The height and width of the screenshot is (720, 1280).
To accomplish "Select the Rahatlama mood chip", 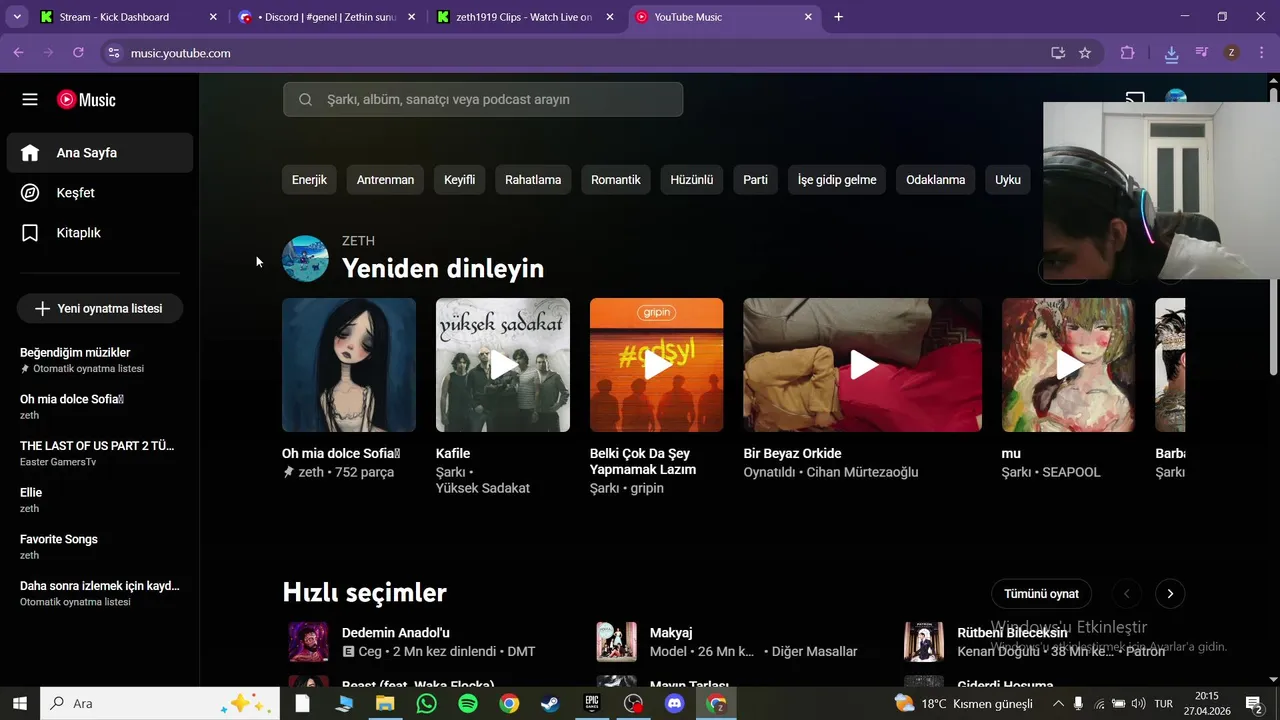I will tap(533, 180).
